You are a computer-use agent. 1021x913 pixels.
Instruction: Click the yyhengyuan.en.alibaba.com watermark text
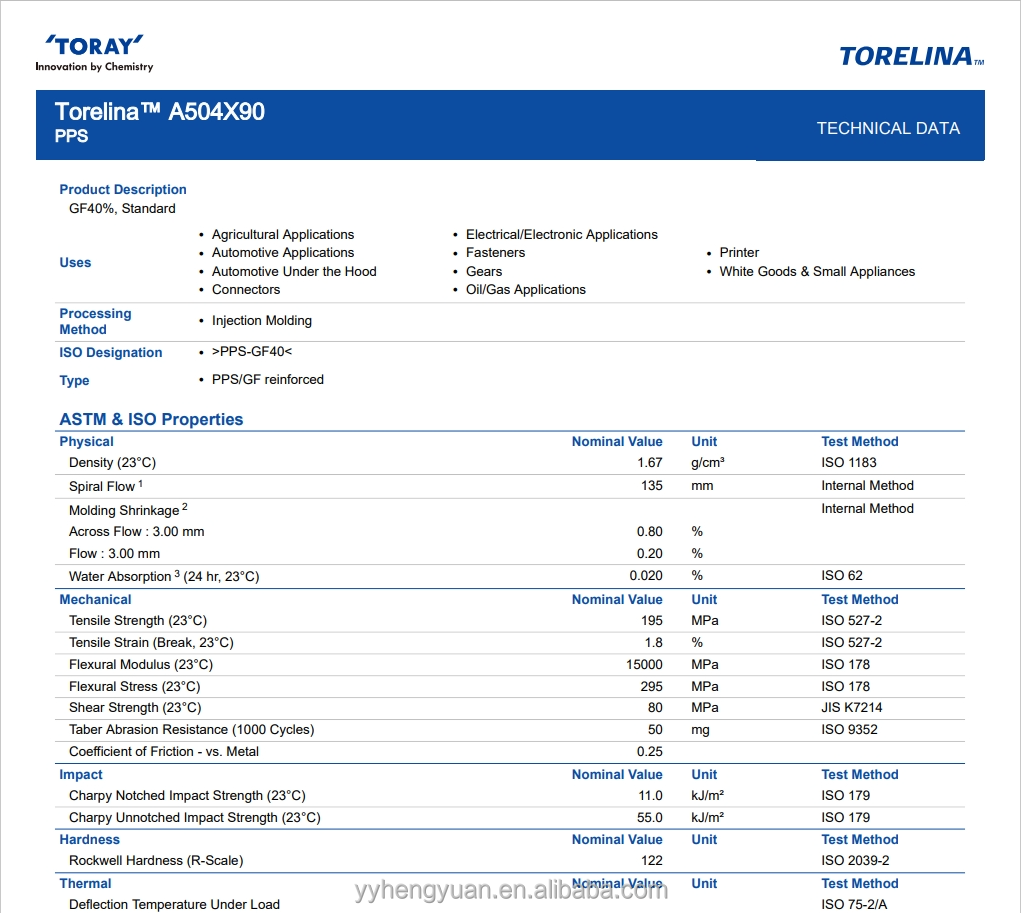pos(510,890)
